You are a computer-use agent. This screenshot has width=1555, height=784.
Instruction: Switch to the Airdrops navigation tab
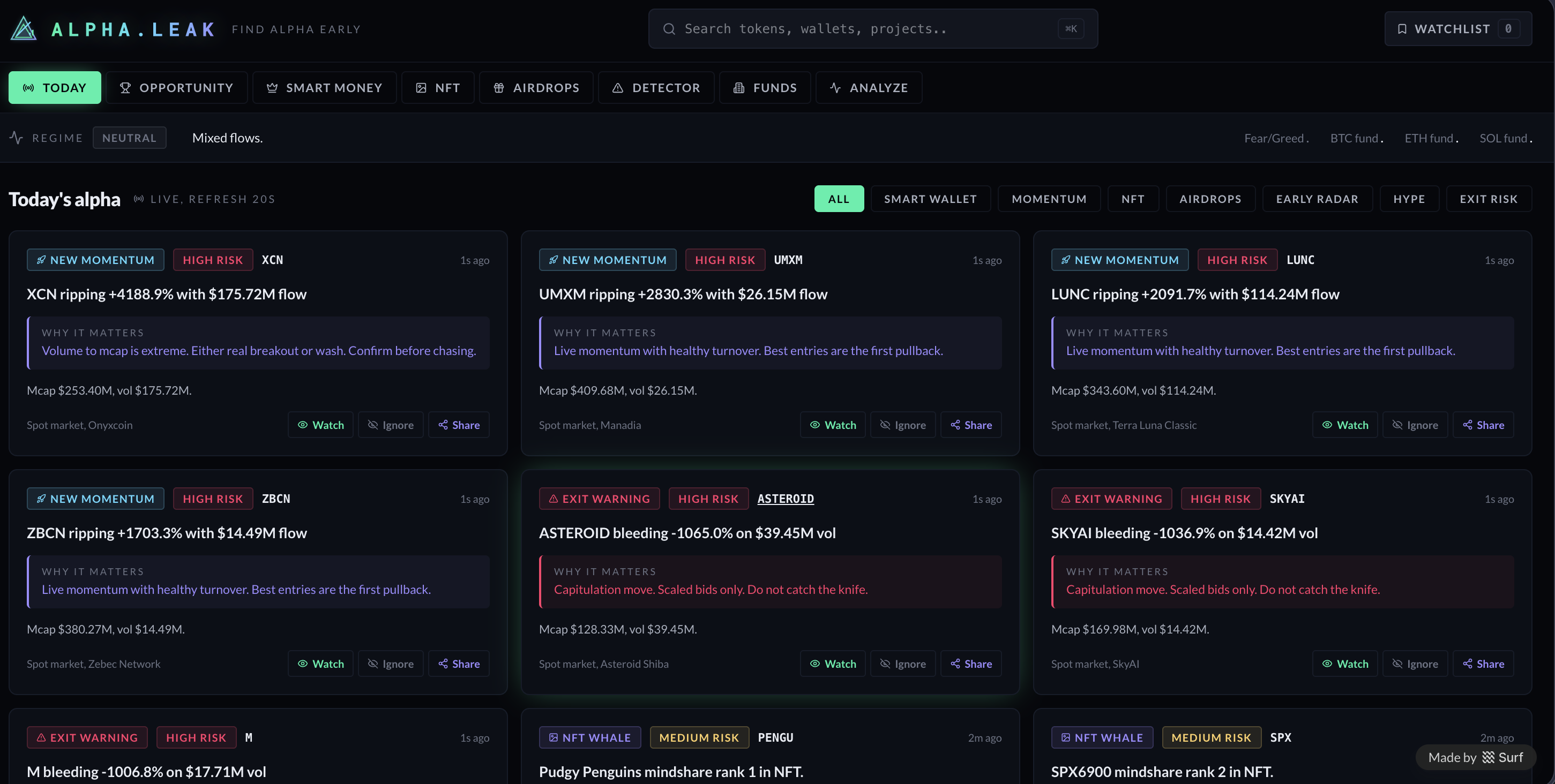tap(536, 88)
